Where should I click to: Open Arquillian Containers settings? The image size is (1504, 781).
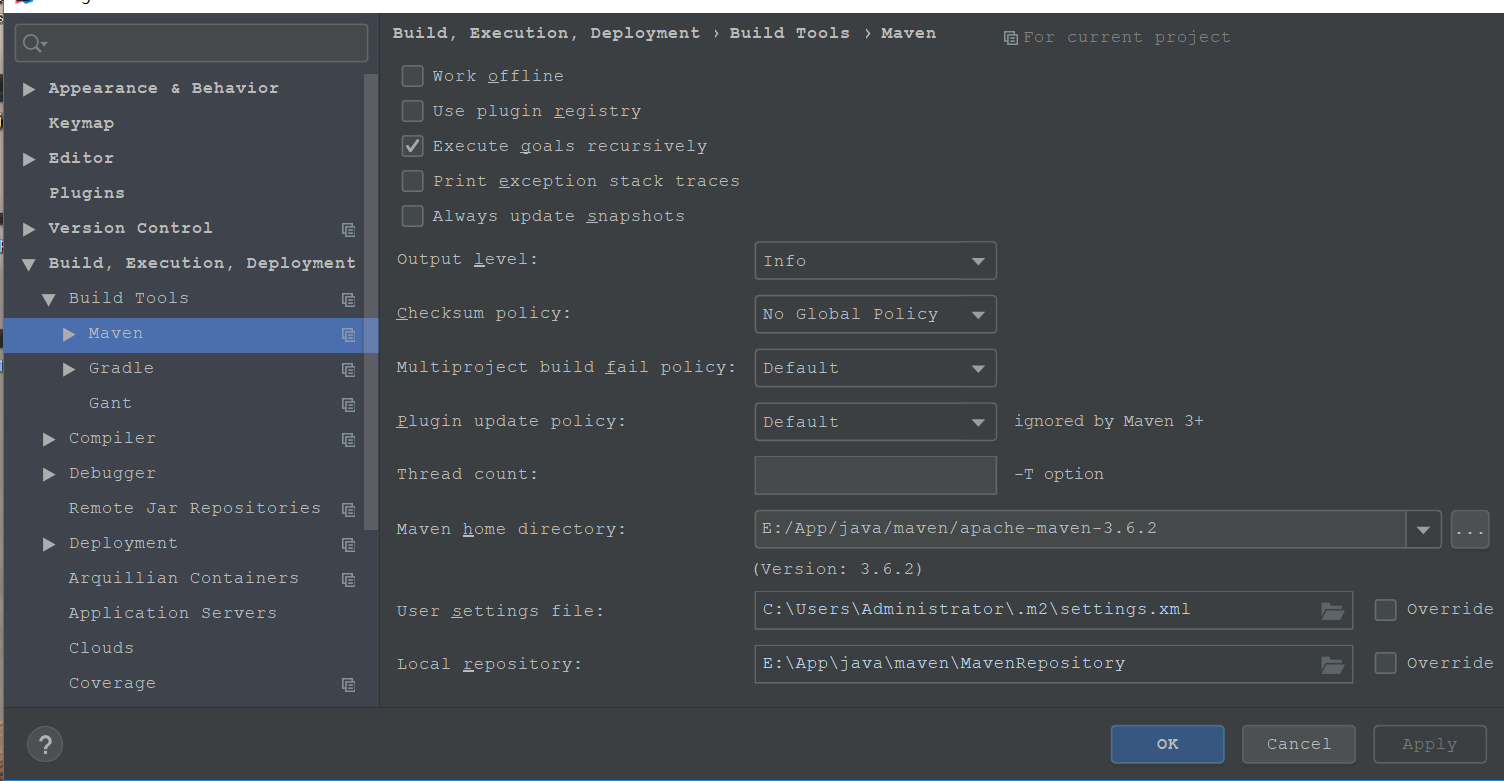[183, 578]
